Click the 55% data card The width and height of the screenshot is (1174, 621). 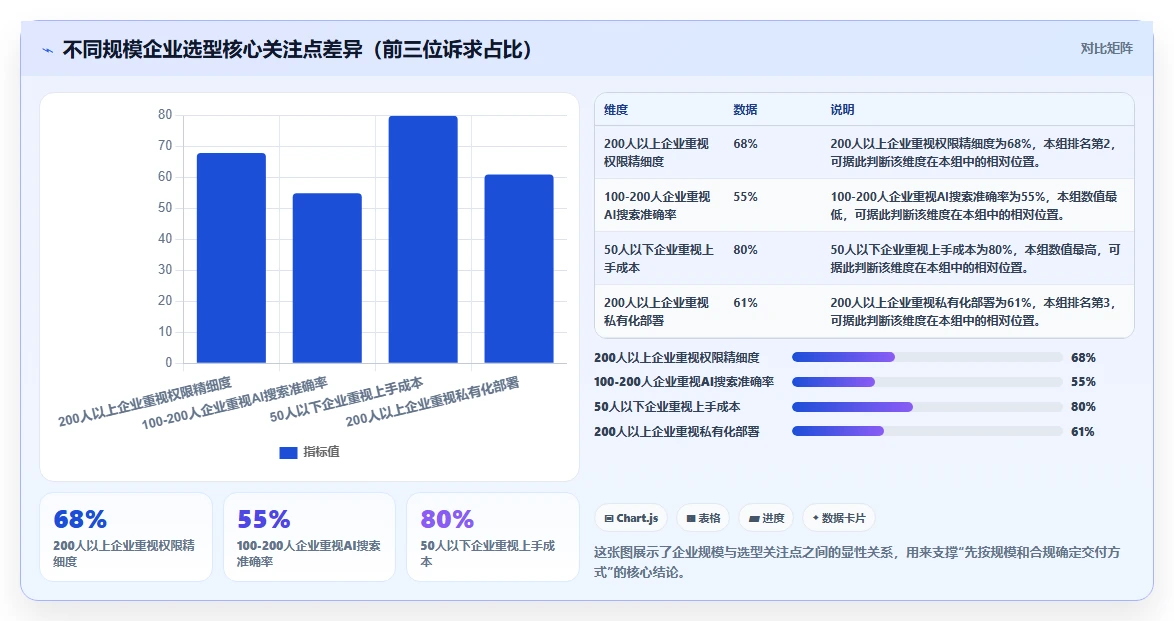(x=309, y=537)
